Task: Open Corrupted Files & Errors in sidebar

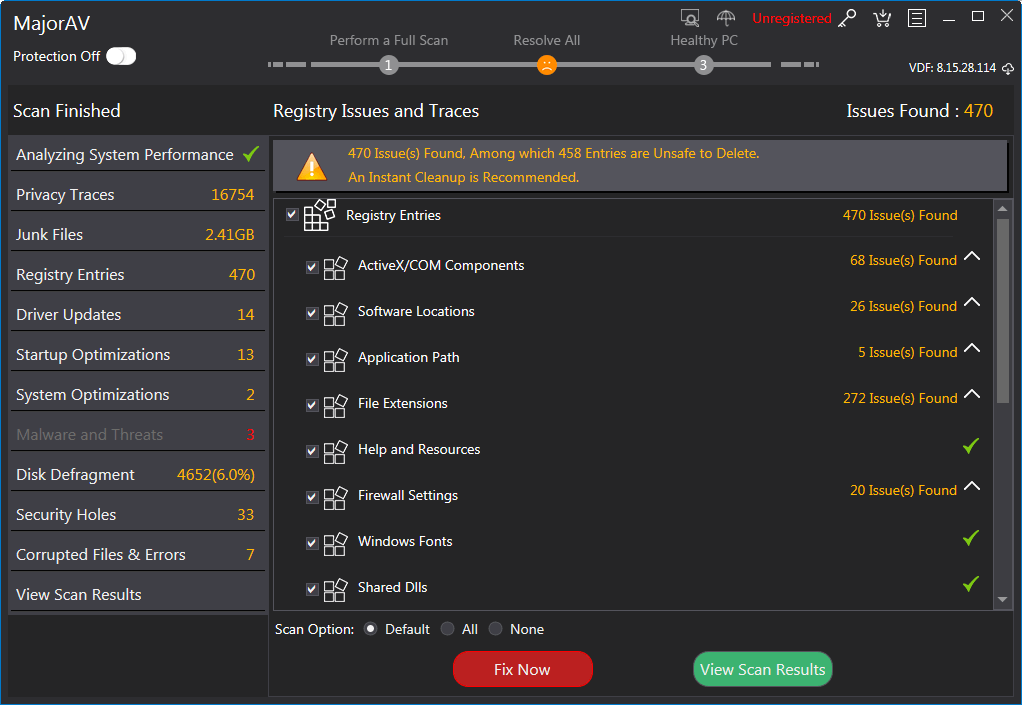Action: coord(138,554)
